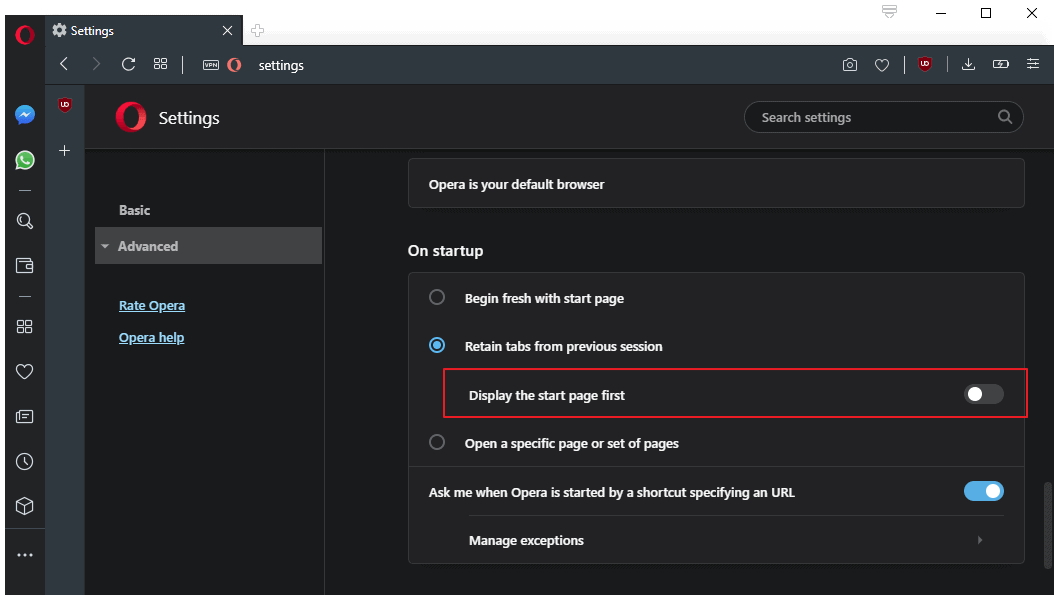
Task: Open the battery saver icon
Action: point(1001,64)
